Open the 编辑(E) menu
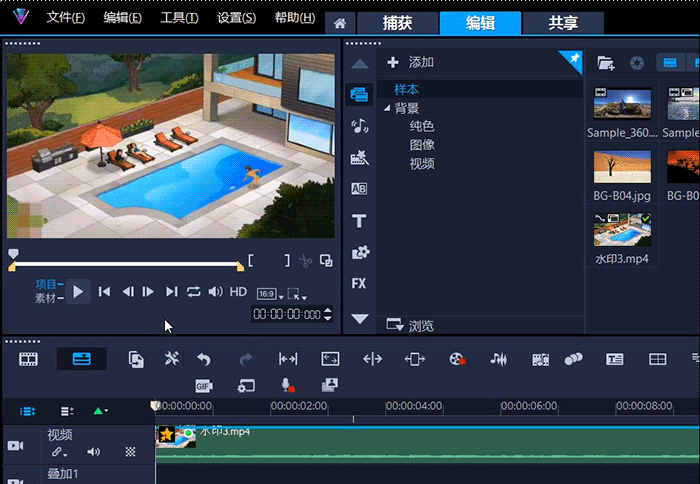The width and height of the screenshot is (700, 484). tap(122, 18)
